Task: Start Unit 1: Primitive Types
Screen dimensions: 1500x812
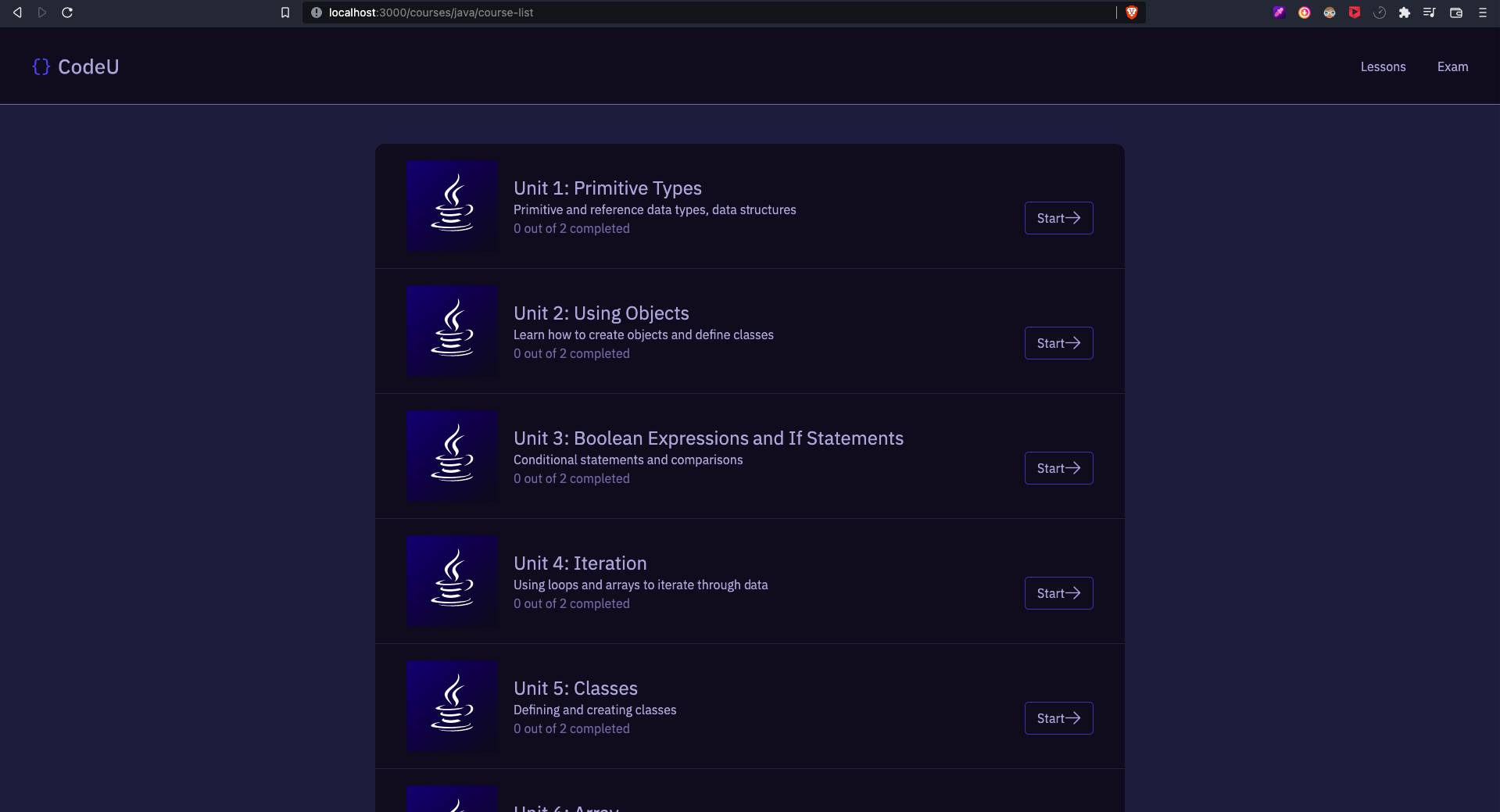Action: pos(1058,218)
